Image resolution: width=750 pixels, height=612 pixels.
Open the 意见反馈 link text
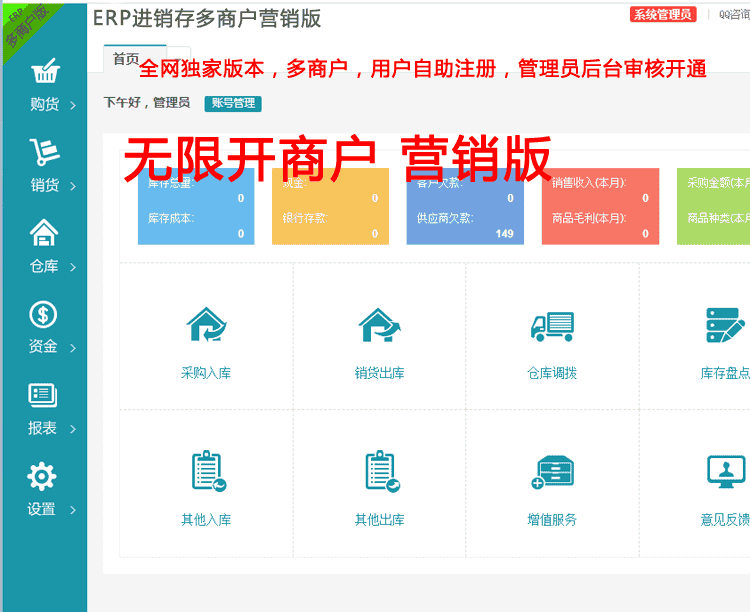point(725,520)
